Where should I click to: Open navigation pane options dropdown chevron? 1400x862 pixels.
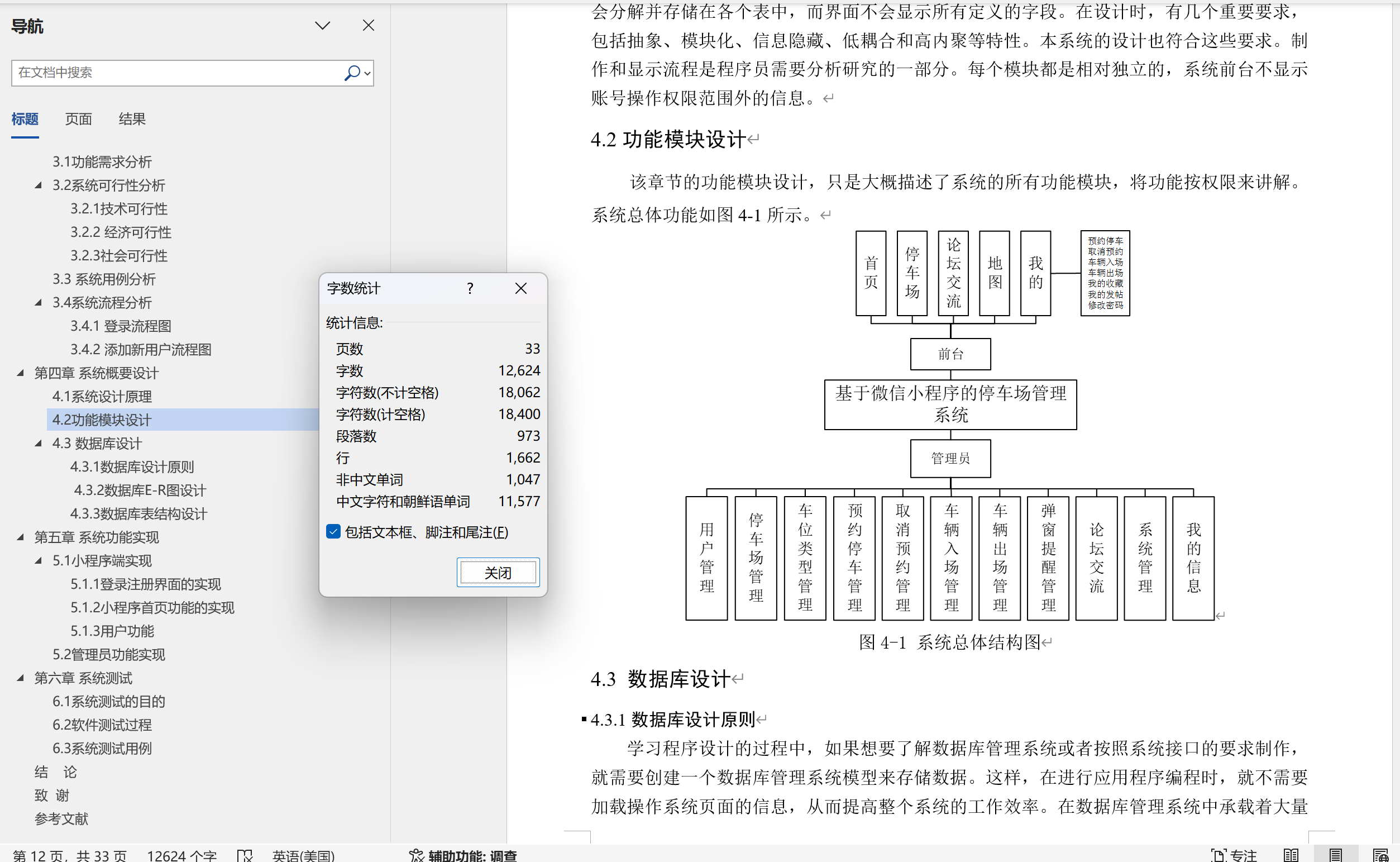(x=323, y=26)
